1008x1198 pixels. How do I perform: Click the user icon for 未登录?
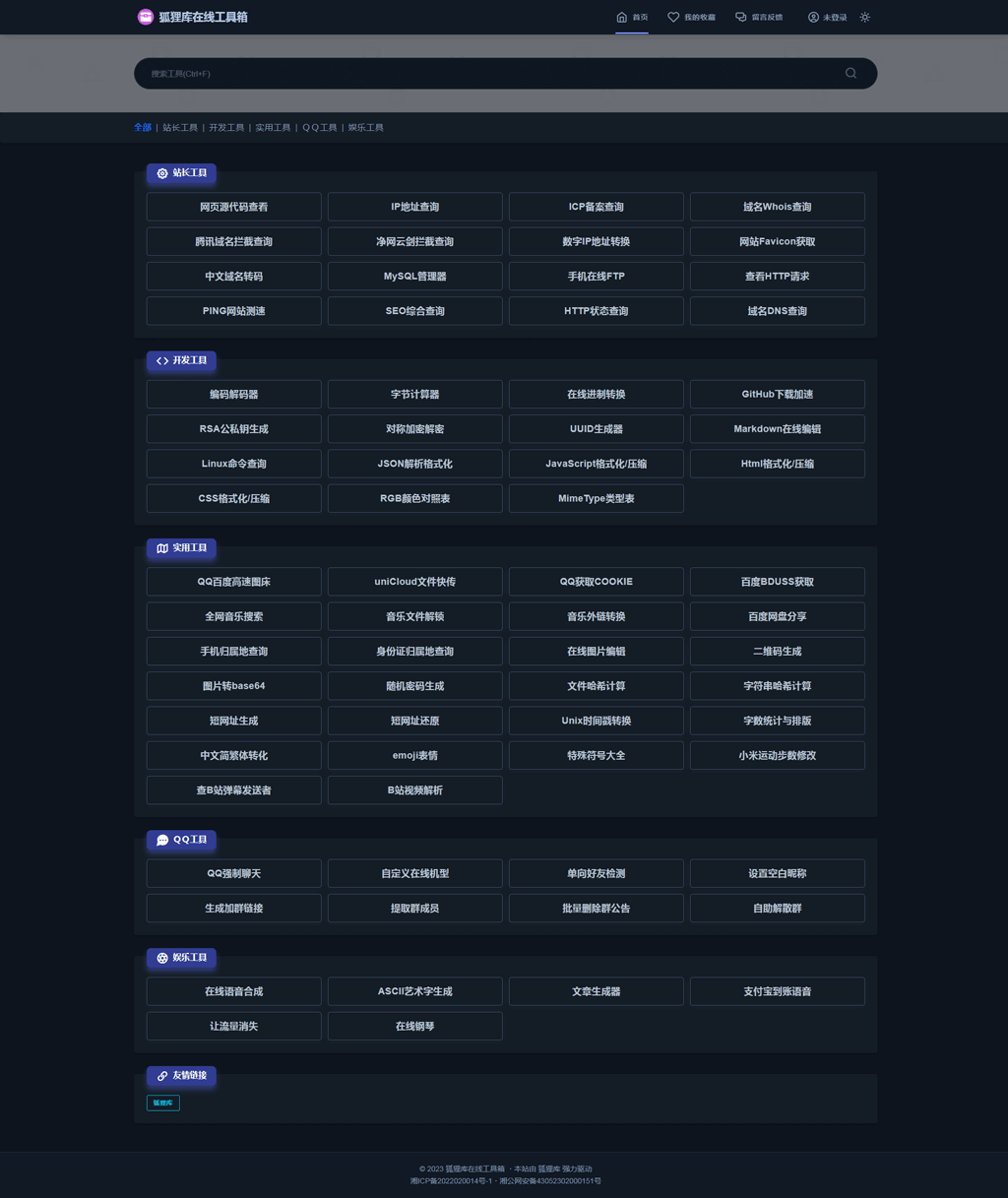(x=813, y=17)
